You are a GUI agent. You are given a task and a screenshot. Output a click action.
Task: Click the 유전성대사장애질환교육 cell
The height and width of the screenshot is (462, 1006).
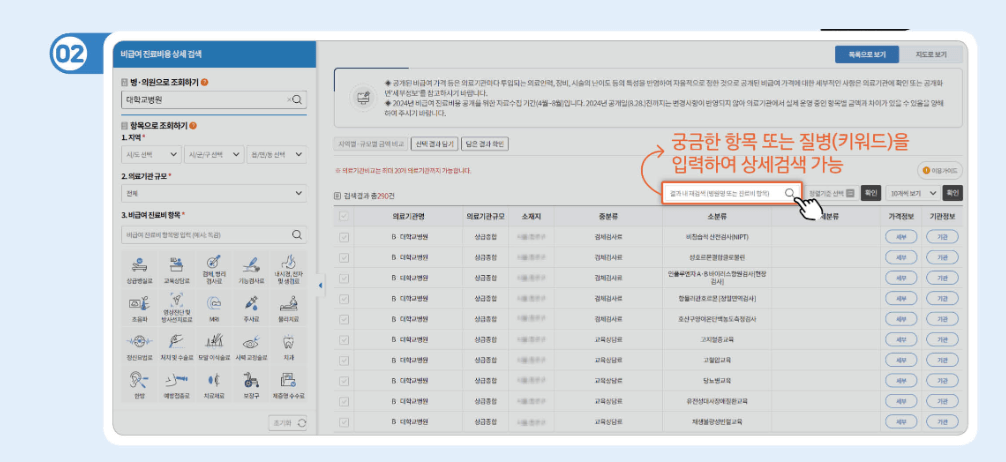click(x=716, y=401)
